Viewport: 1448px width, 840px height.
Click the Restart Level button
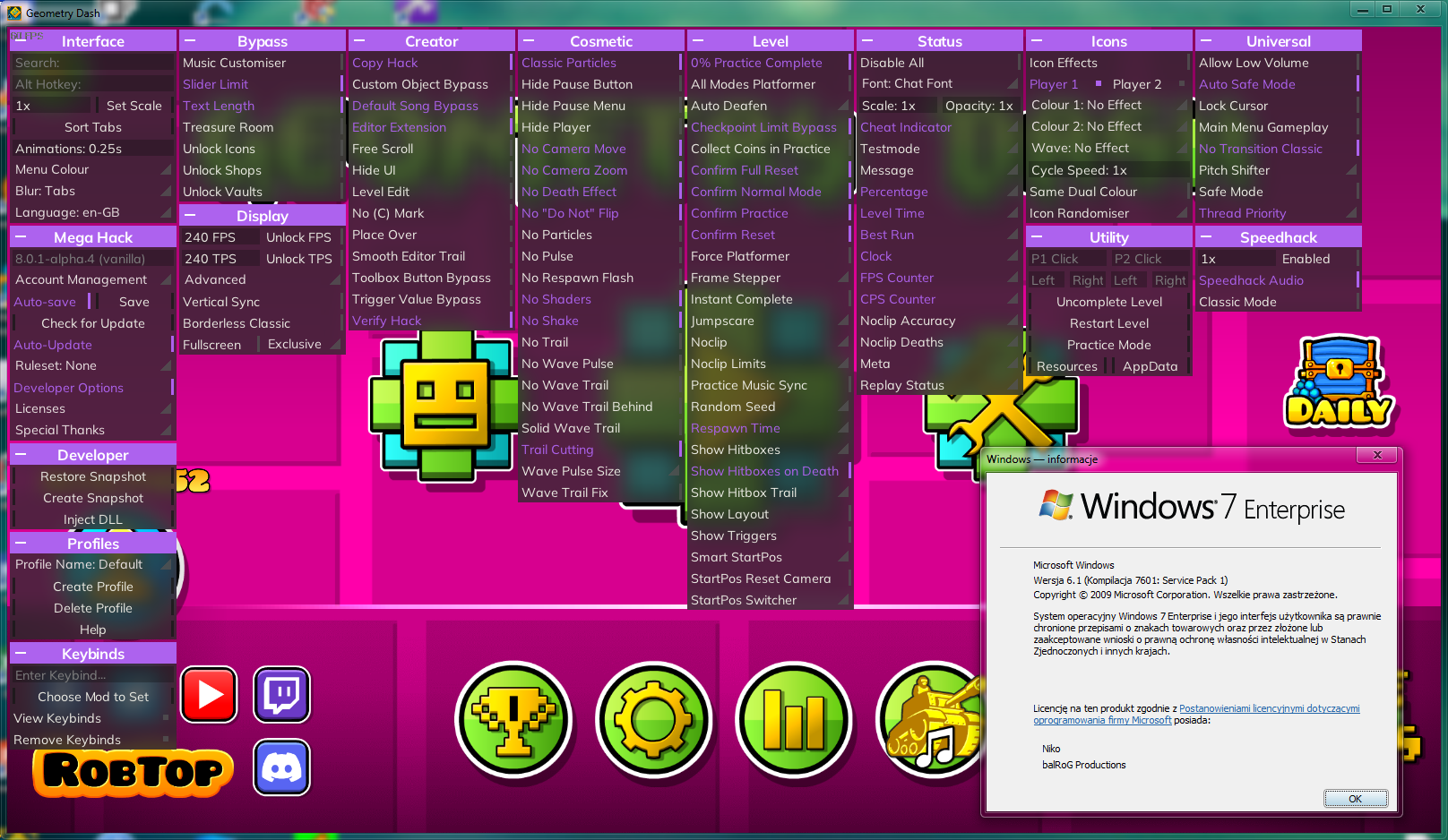[x=1108, y=323]
